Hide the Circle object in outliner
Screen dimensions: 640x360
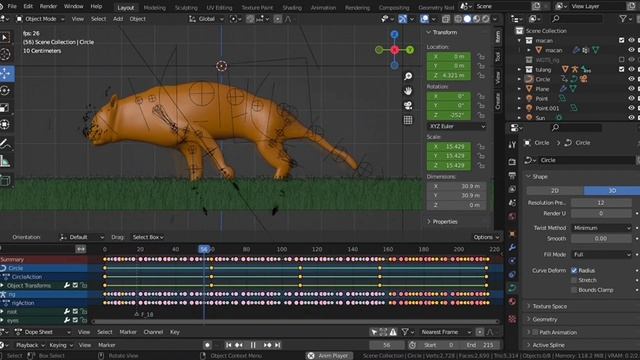point(631,79)
